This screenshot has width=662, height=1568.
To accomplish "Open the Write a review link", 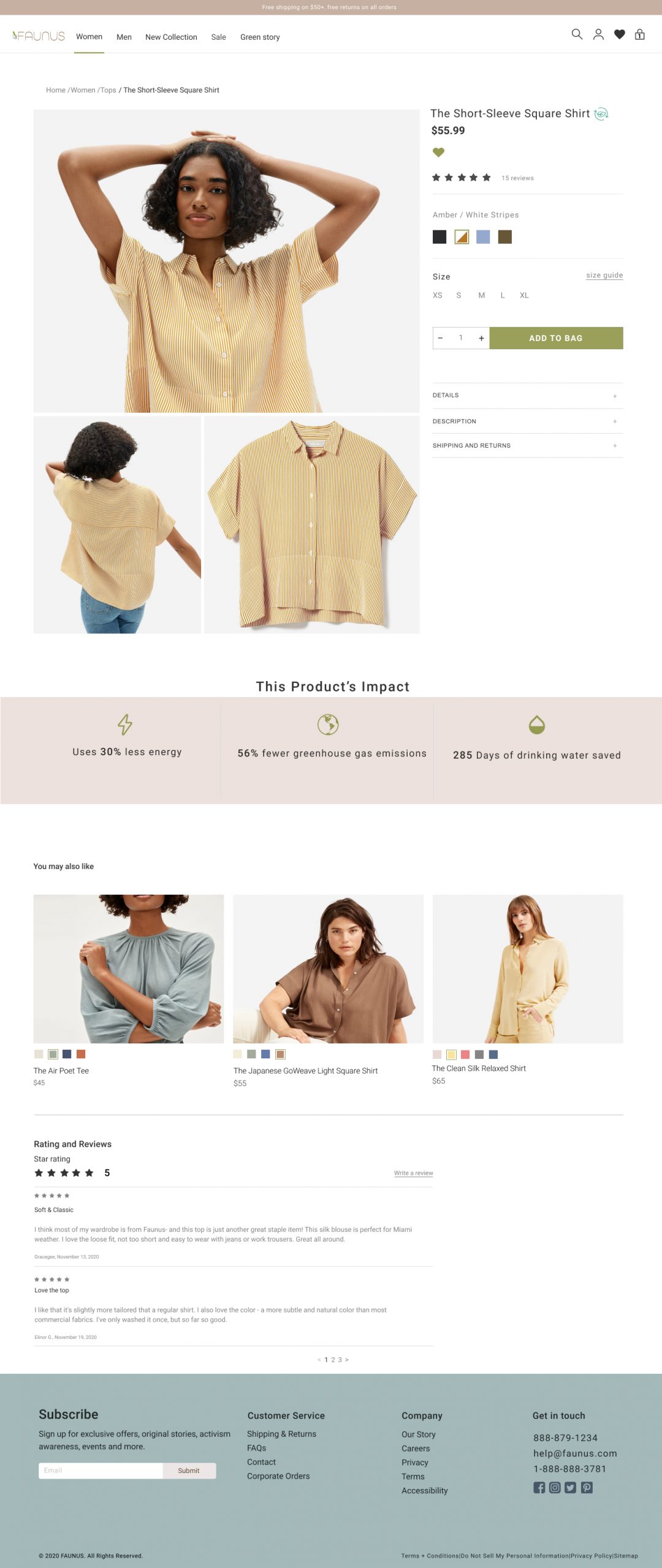I will point(414,1173).
